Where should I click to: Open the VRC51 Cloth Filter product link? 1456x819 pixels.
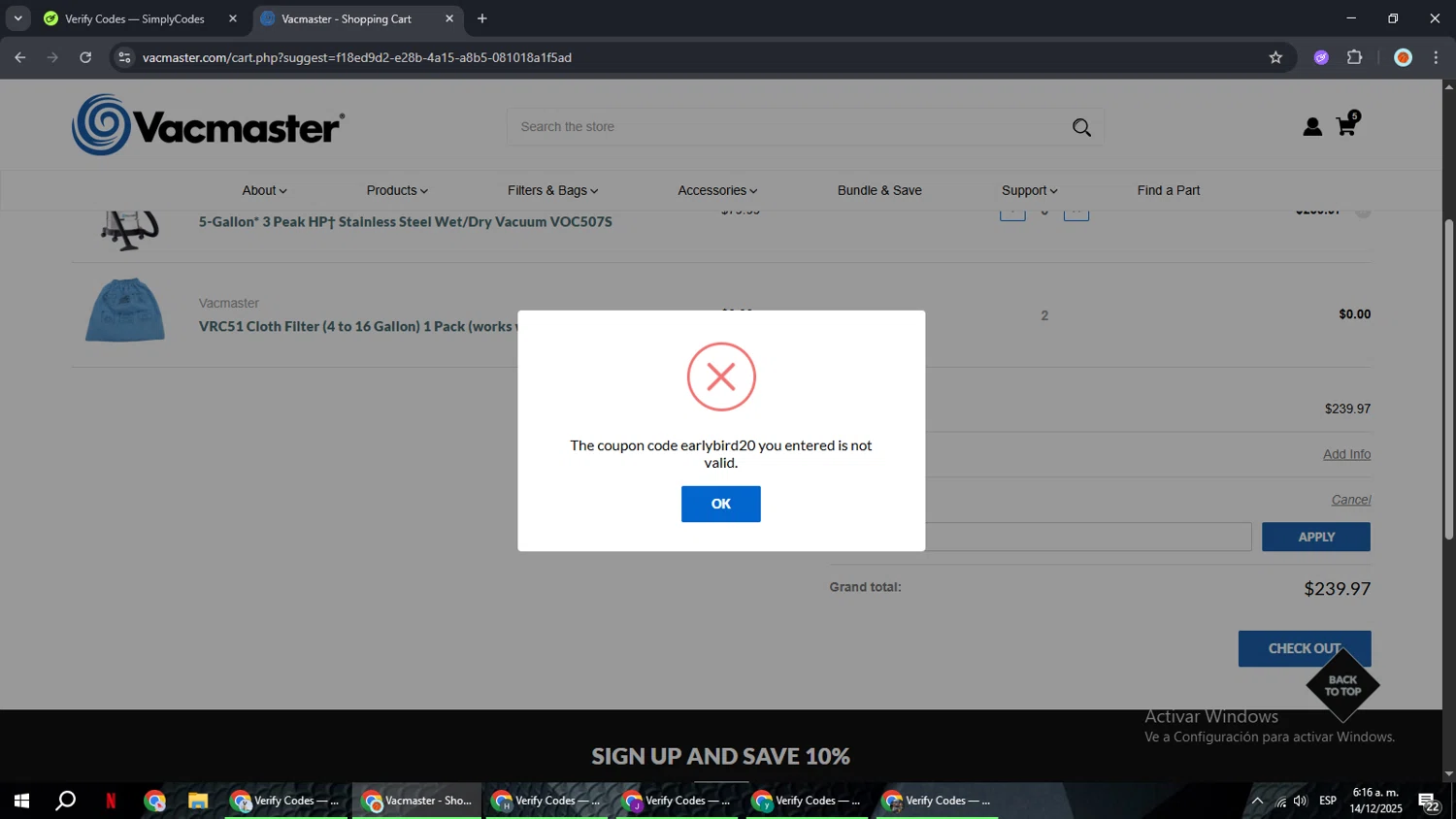click(x=358, y=326)
